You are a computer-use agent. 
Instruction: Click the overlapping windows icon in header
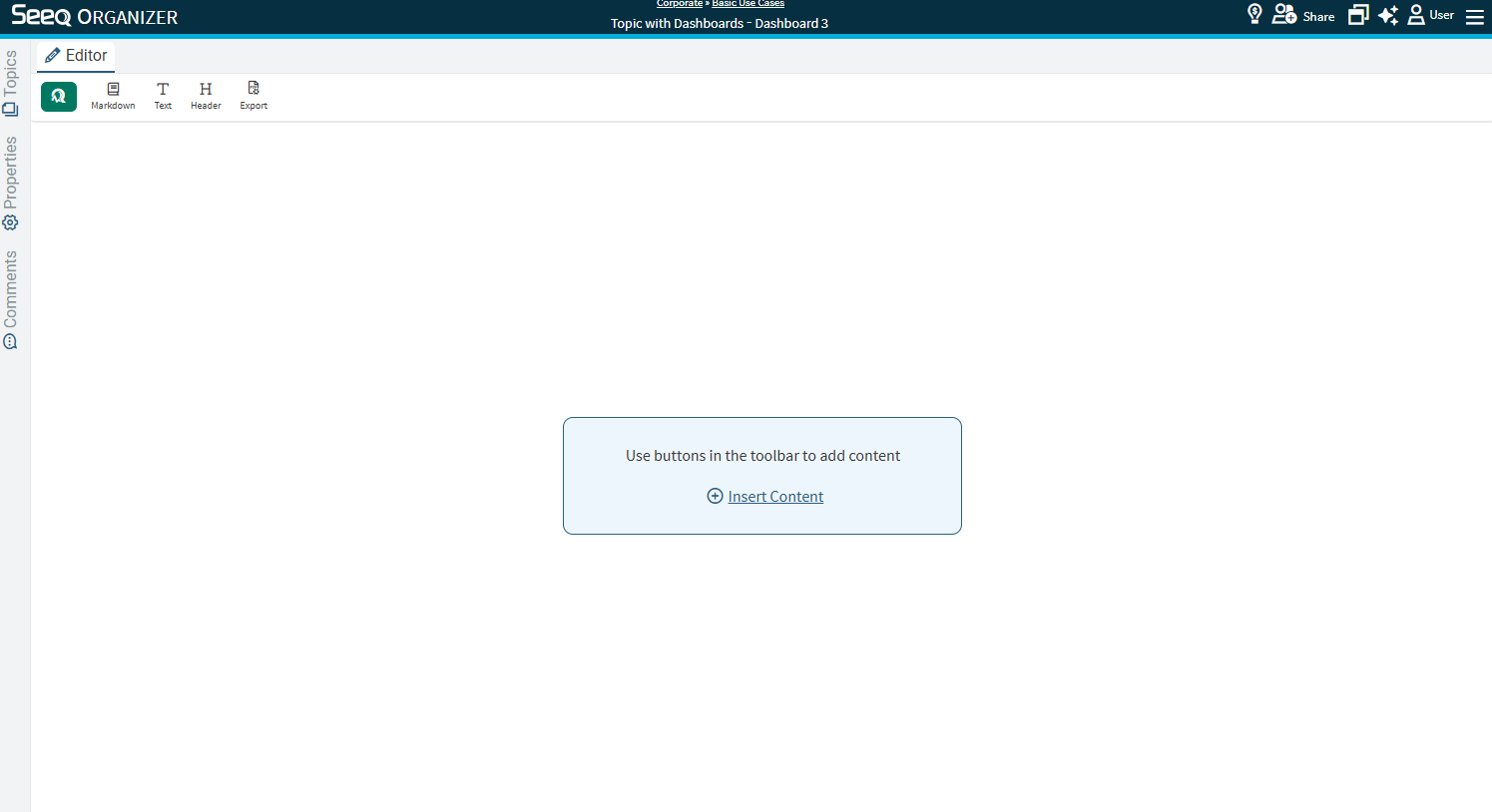[1357, 15]
